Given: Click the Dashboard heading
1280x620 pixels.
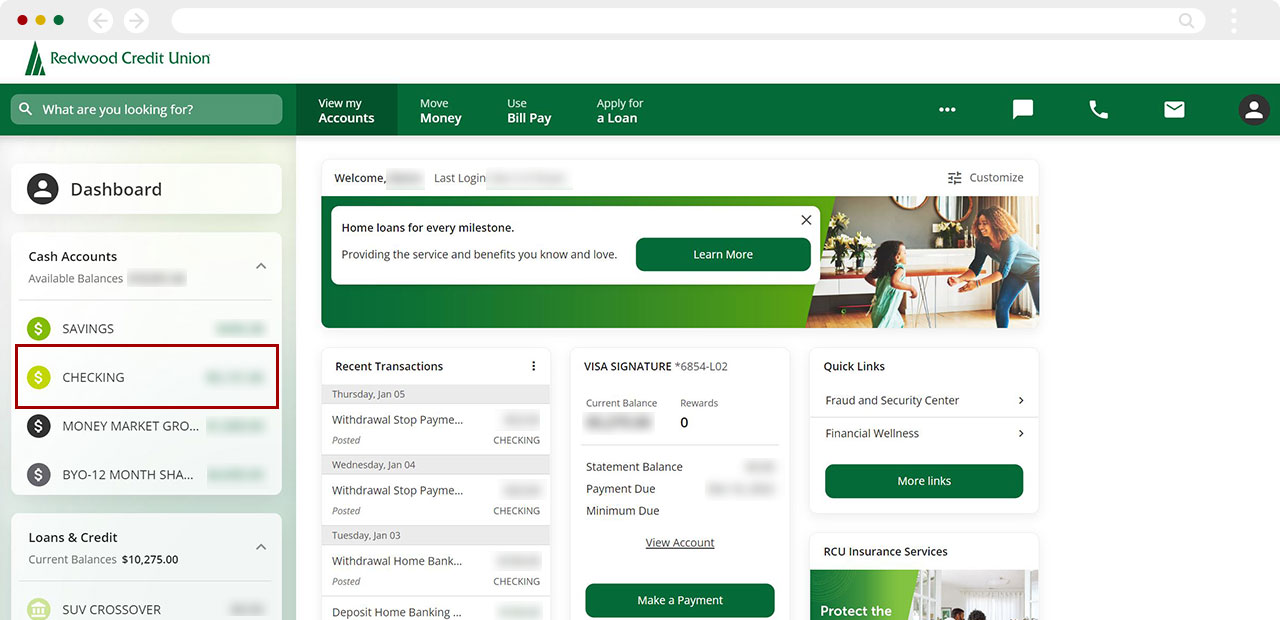Looking at the screenshot, I should tap(116, 189).
